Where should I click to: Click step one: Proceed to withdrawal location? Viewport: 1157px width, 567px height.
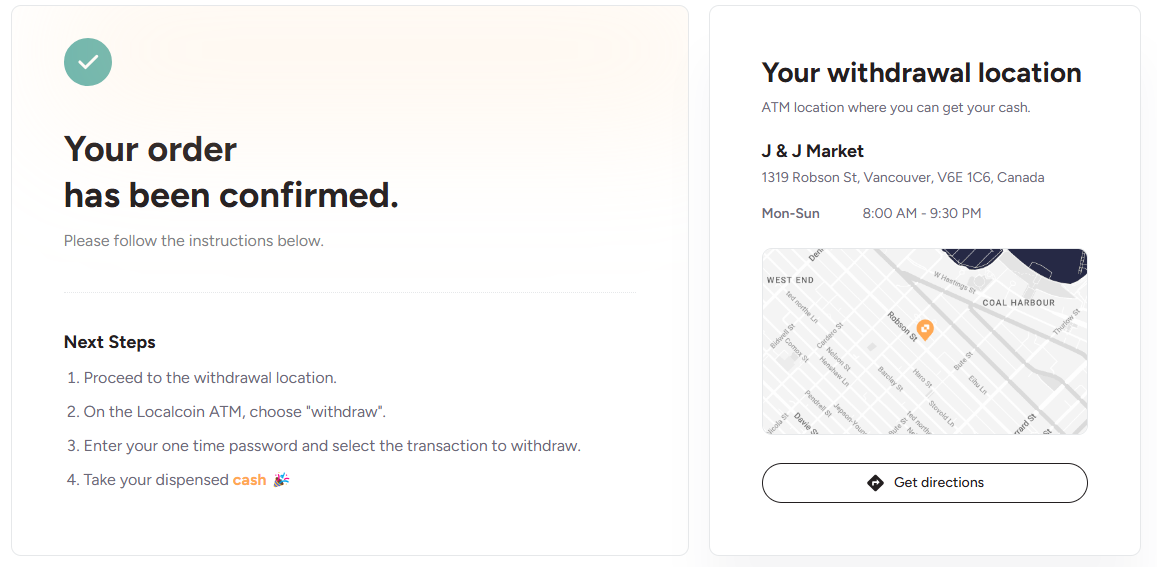[202, 378]
